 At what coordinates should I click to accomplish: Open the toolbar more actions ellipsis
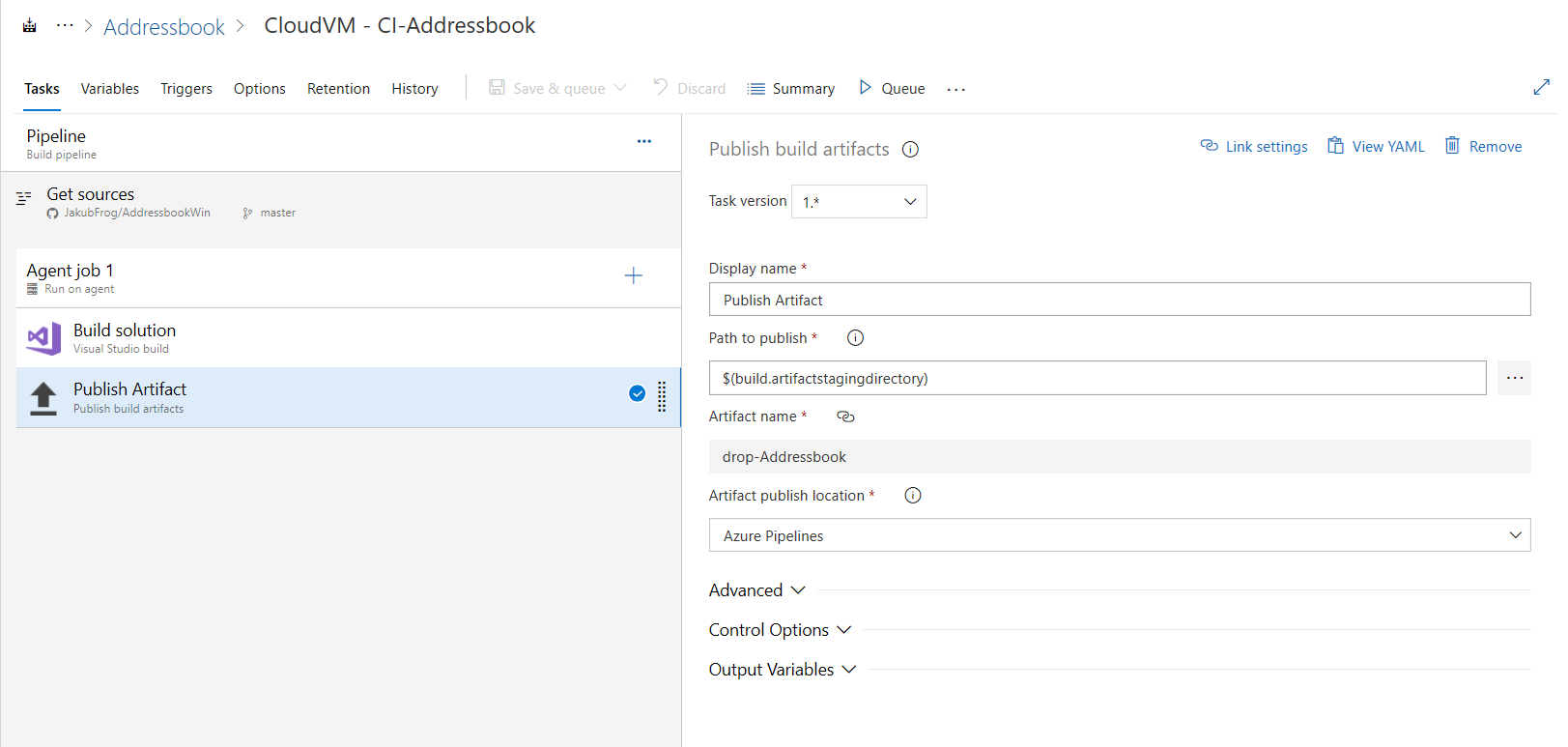tap(956, 89)
